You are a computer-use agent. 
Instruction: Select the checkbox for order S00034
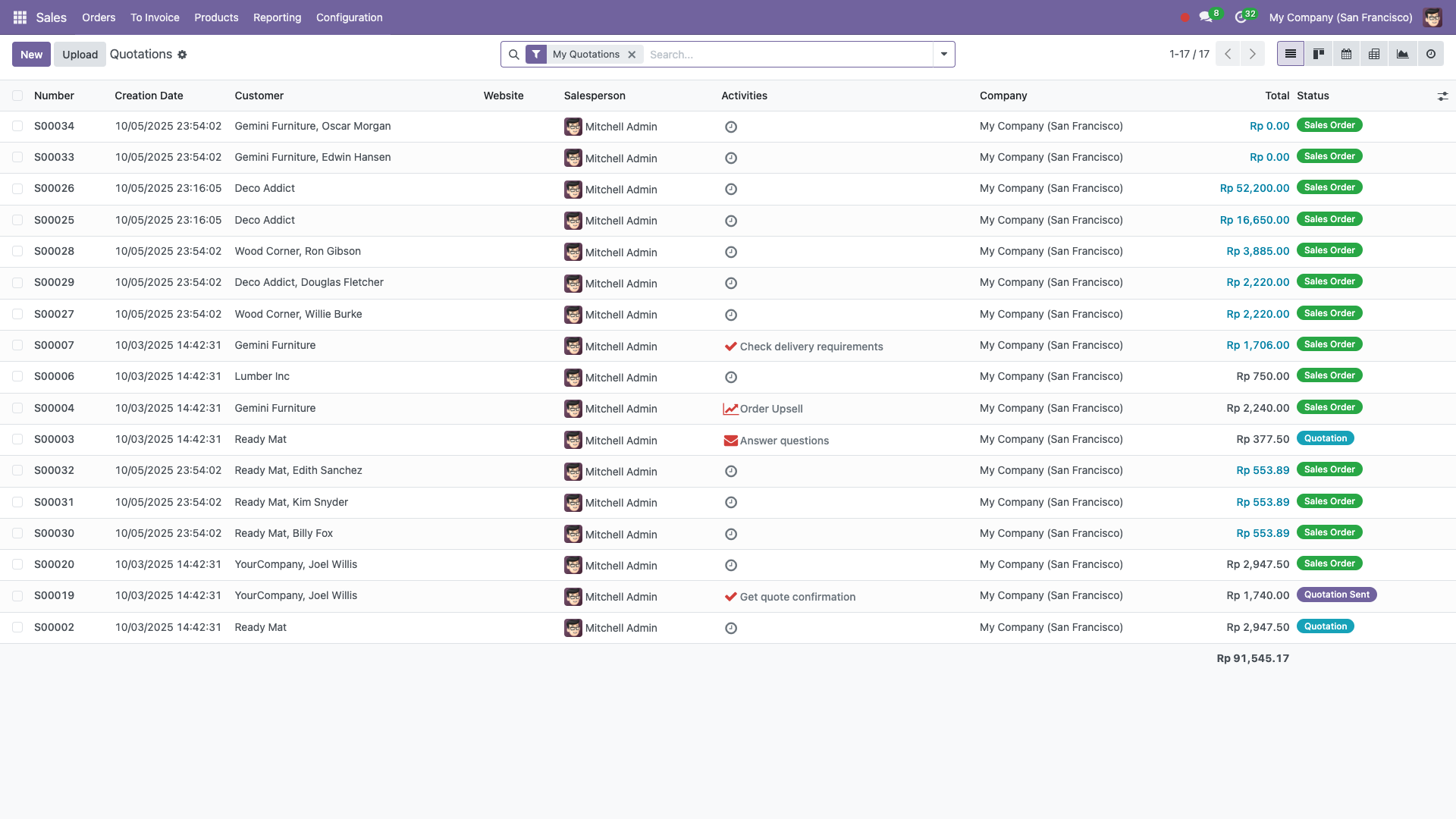pos(17,126)
